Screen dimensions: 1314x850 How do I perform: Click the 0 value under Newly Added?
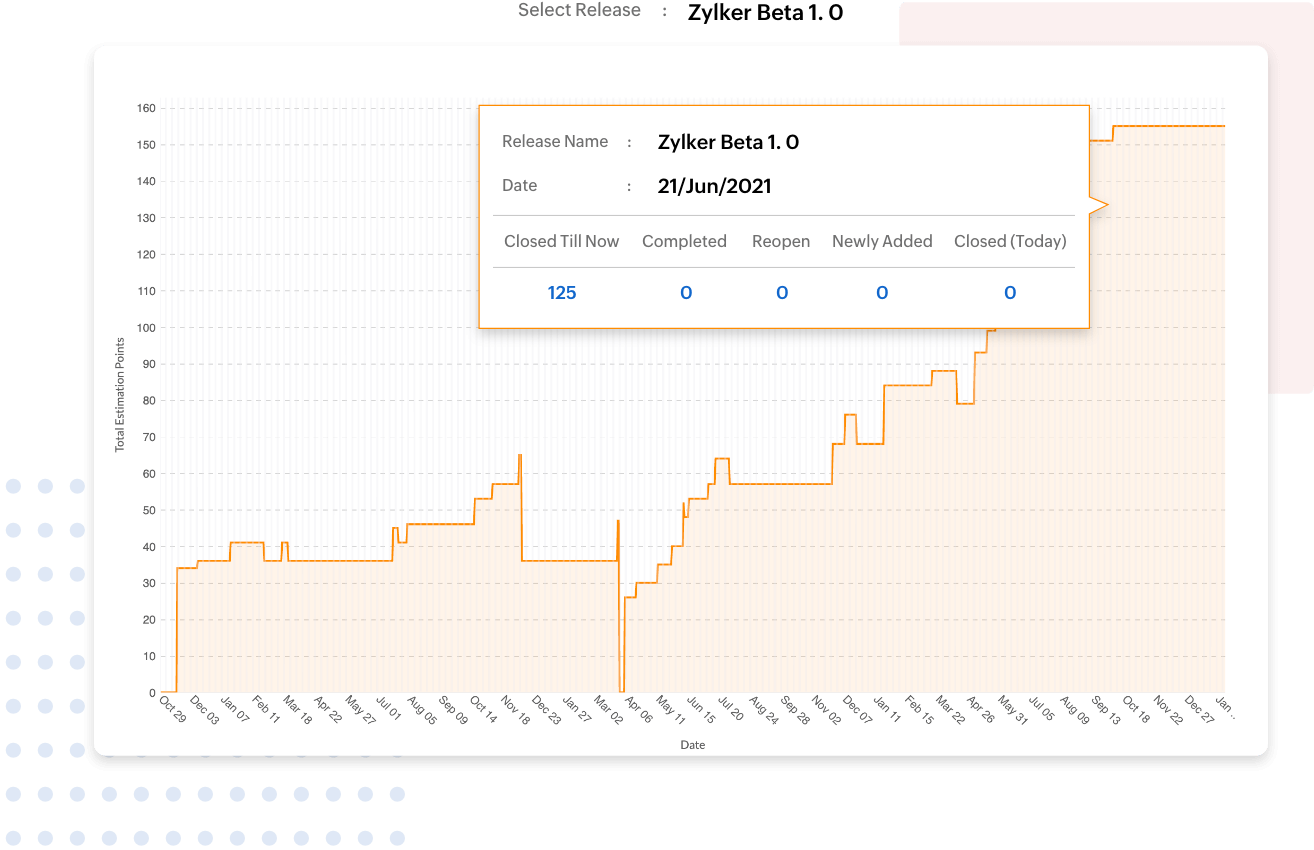pyautogui.click(x=882, y=293)
